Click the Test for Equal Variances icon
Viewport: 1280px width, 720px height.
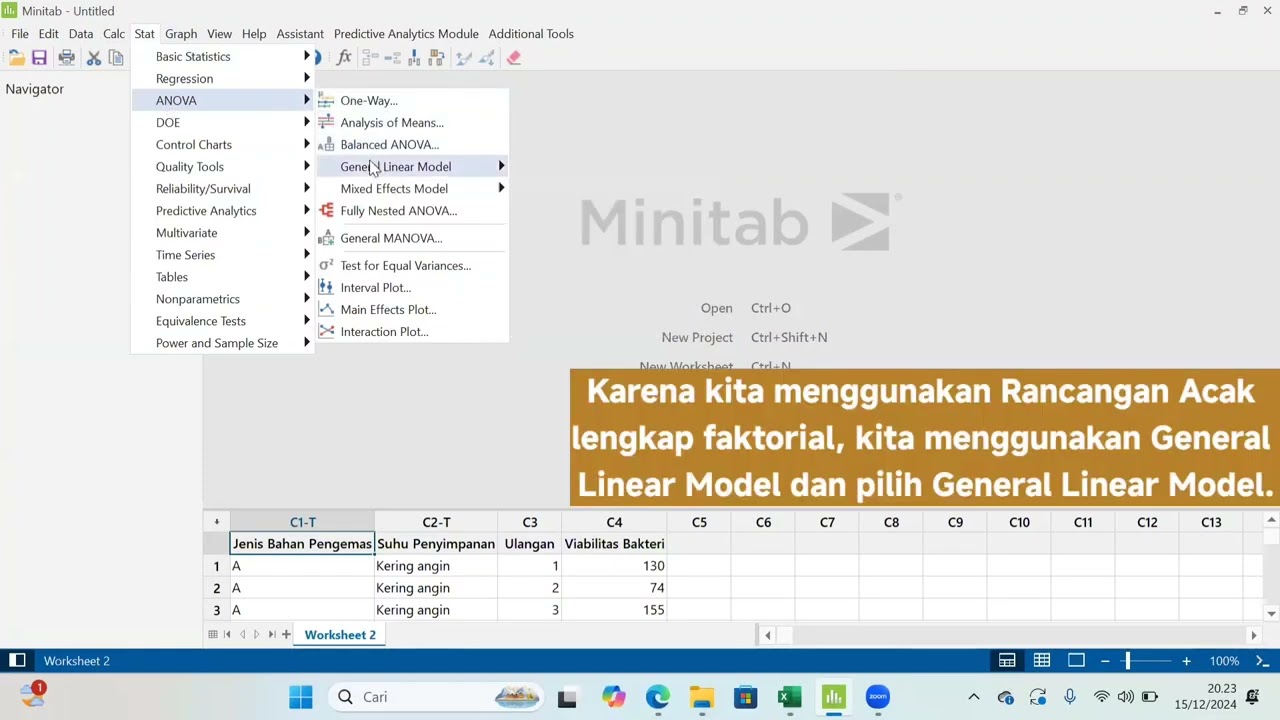(326, 265)
